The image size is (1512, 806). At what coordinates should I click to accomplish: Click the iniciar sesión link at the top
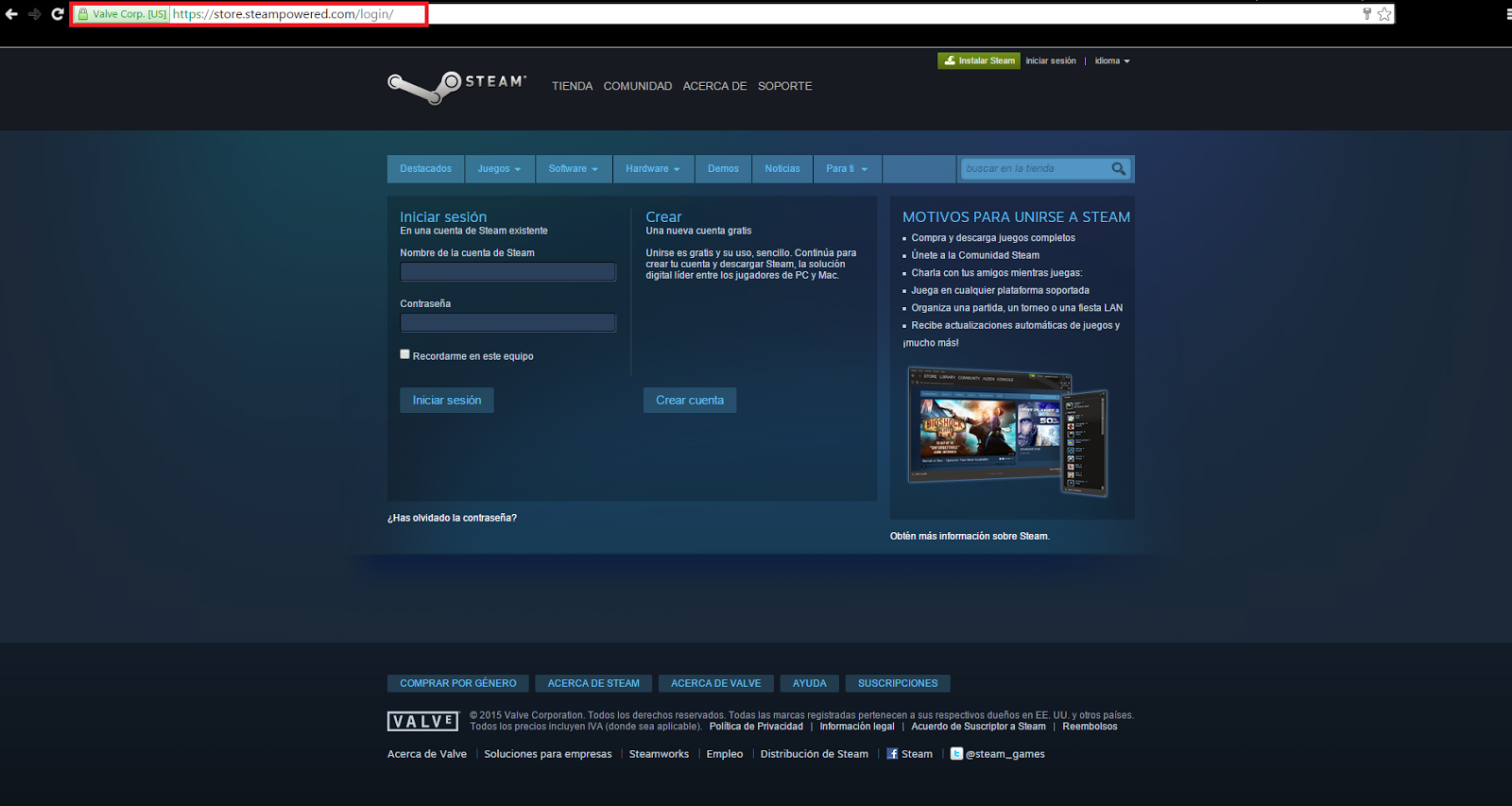[1051, 60]
